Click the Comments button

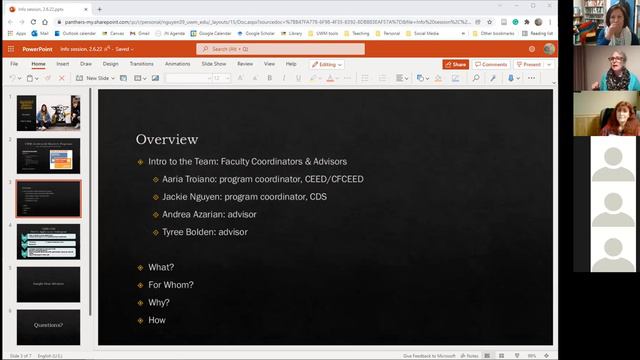tap(491, 64)
